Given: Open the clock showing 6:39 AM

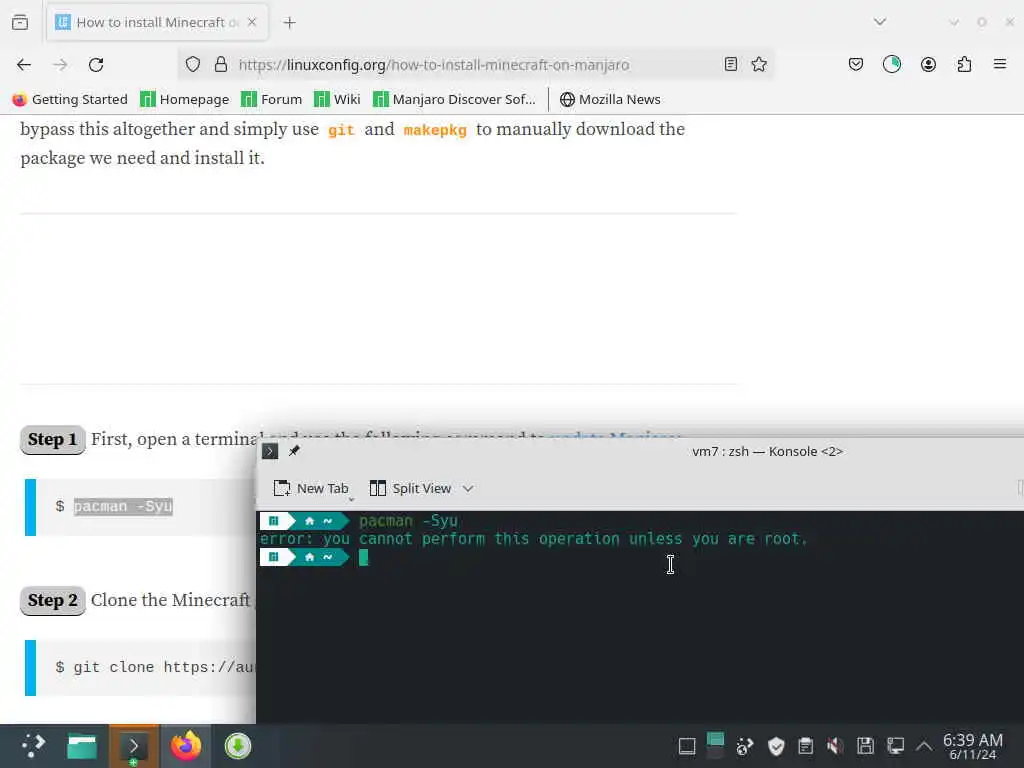Looking at the screenshot, I should coord(972,746).
